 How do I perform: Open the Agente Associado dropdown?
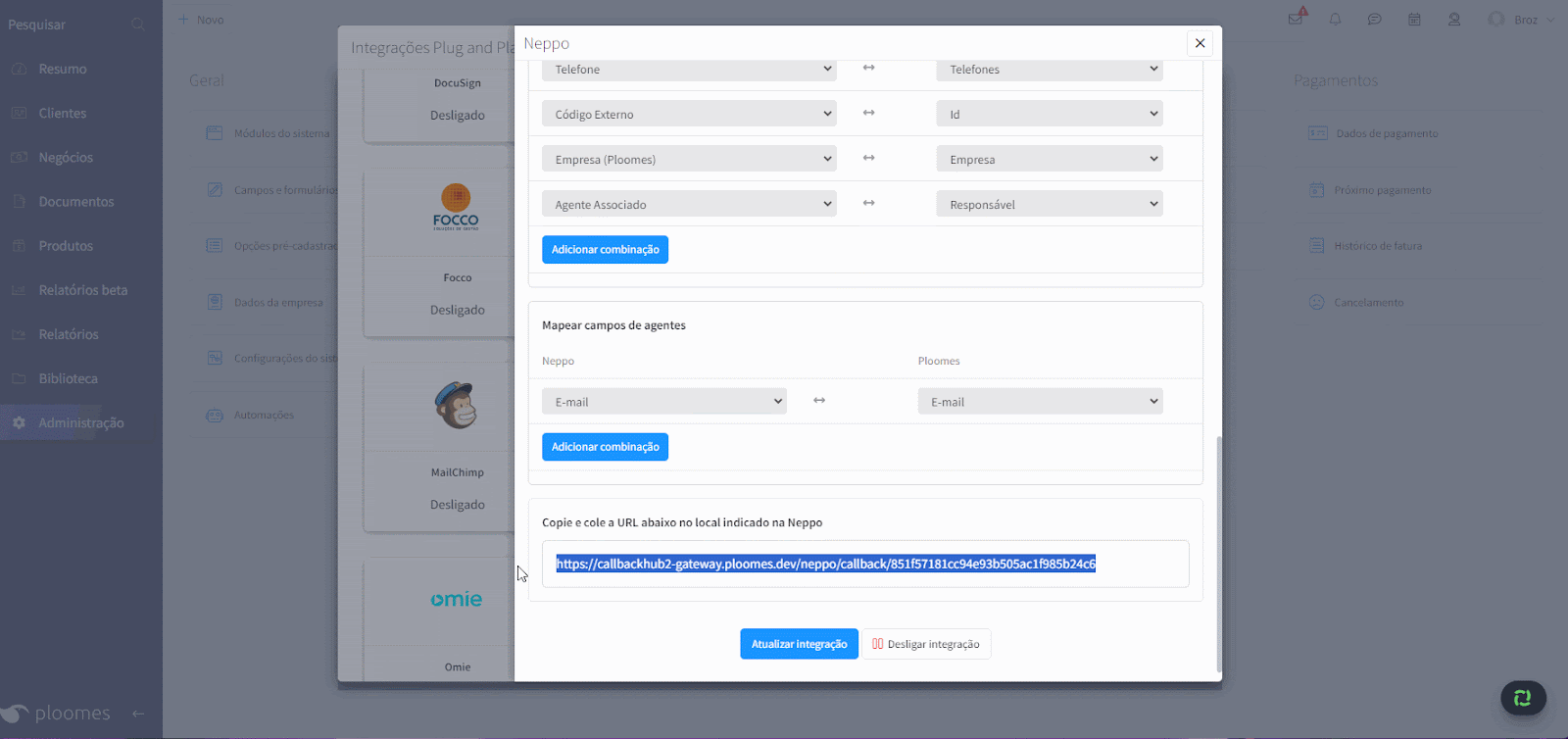[689, 204]
